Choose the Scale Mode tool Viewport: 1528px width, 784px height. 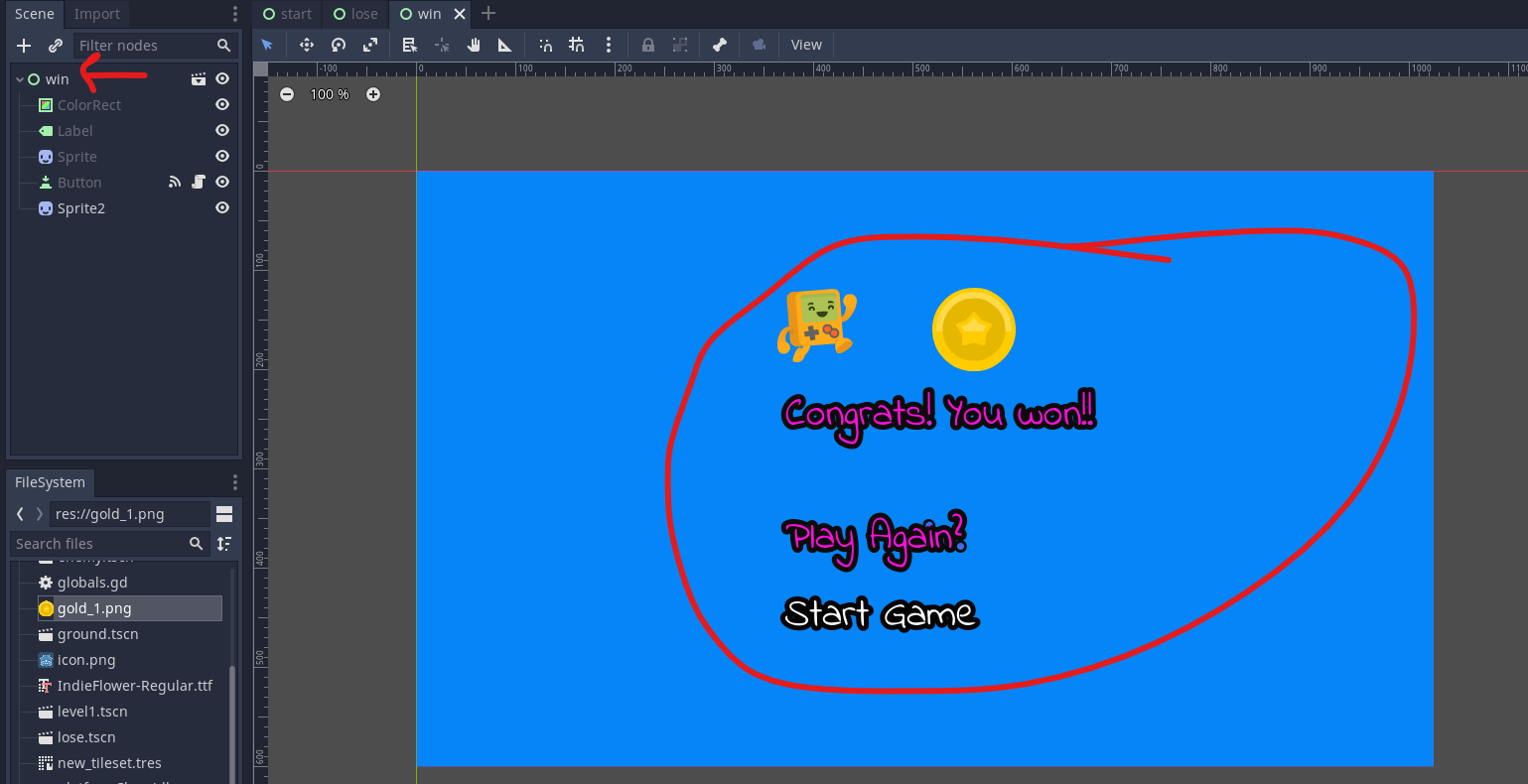pos(370,45)
